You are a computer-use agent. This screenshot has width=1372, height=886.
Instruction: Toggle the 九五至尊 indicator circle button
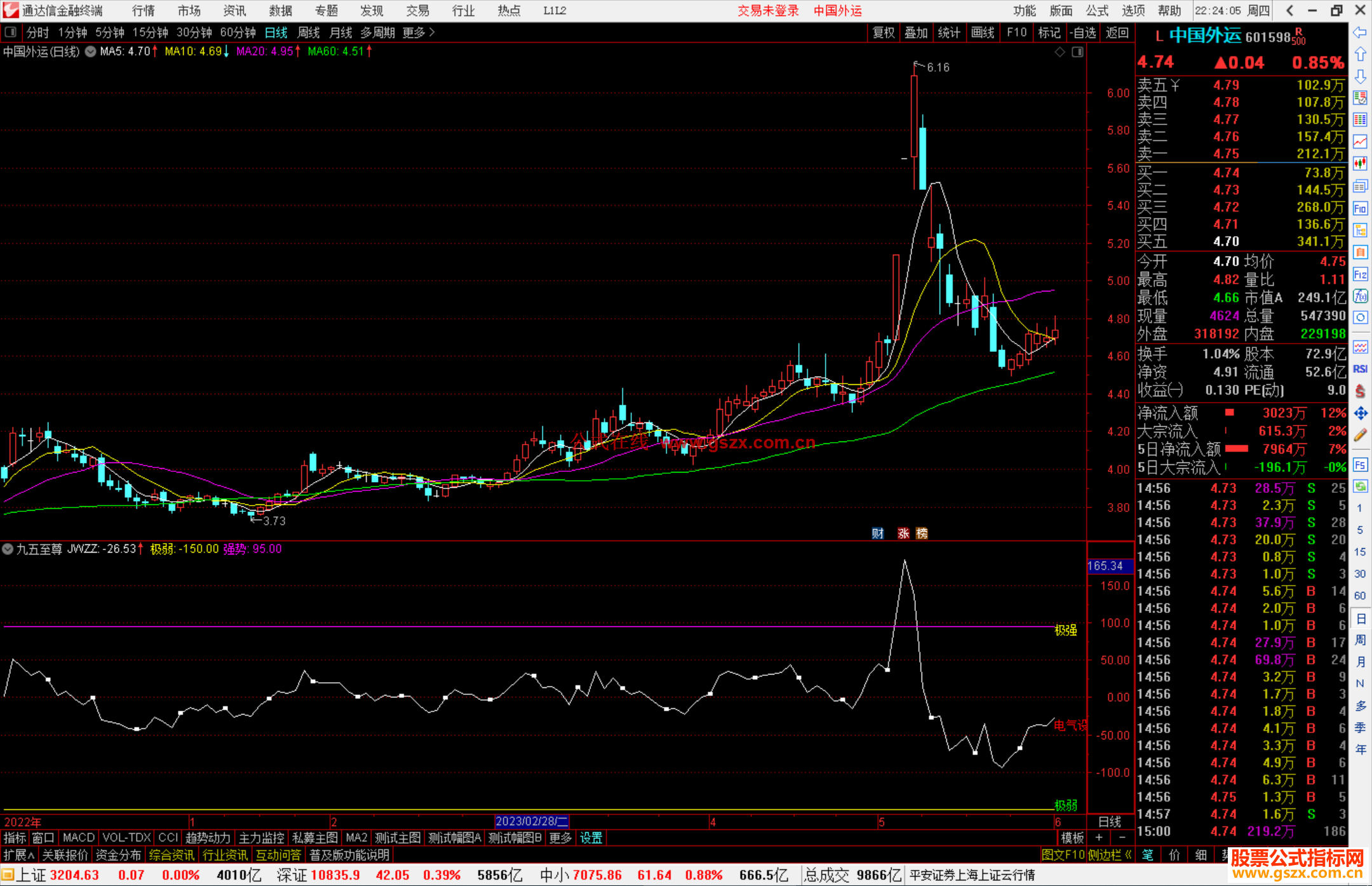(x=8, y=549)
